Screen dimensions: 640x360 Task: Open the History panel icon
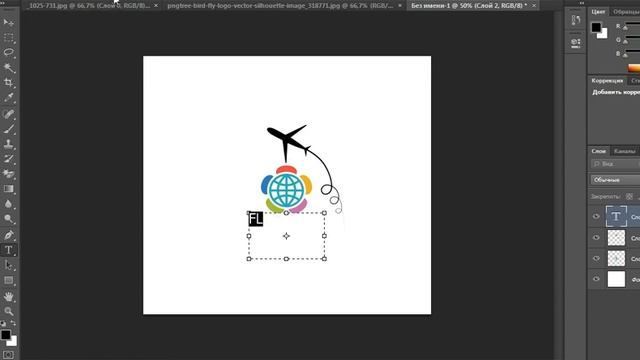coord(576,20)
